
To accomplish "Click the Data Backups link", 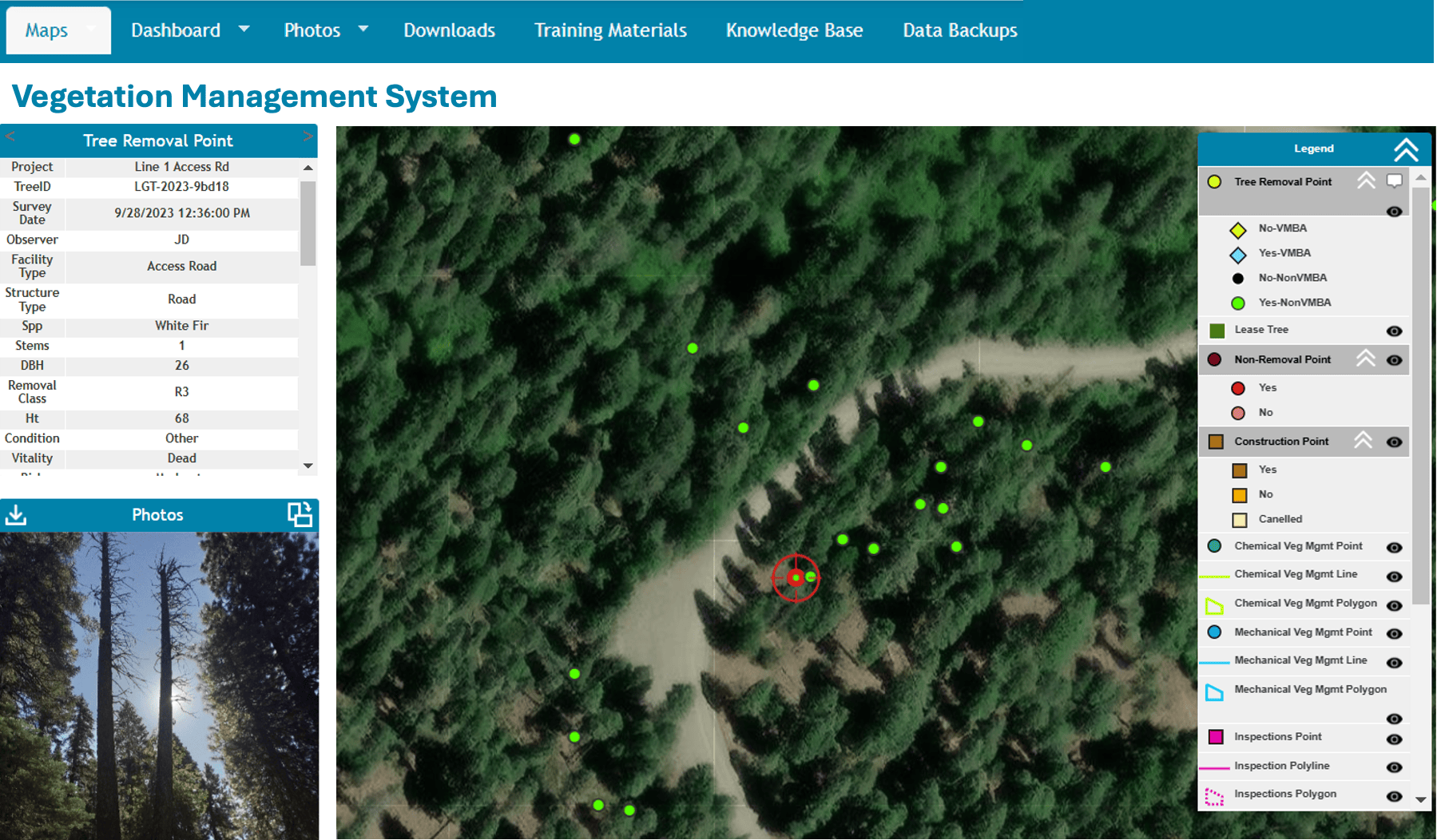I will click(959, 30).
